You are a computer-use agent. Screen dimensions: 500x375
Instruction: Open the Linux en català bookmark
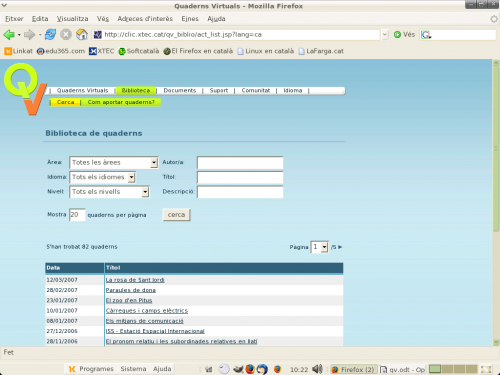click(266, 51)
